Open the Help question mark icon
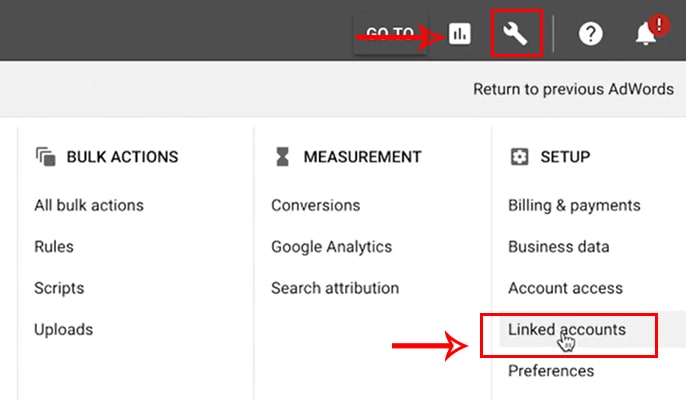Viewport: 686px width, 400px height. pyautogui.click(x=591, y=34)
